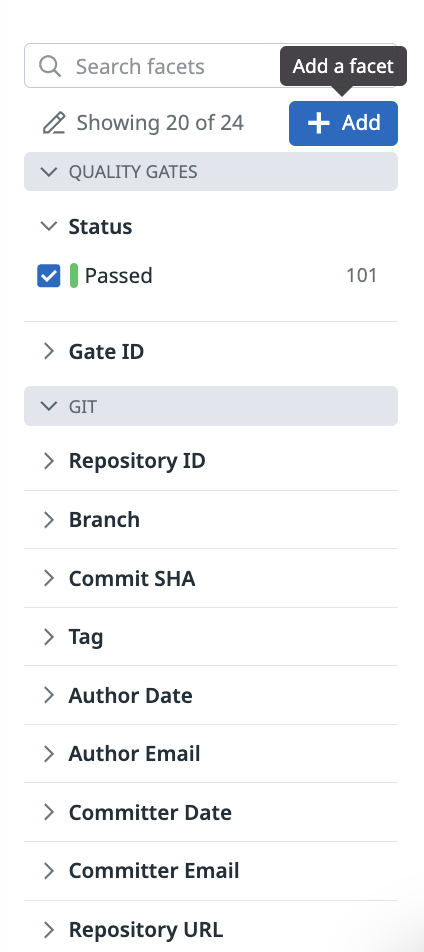Viewport: 424px width, 952px height.
Task: Expand the Gate ID facet
Action: click(211, 352)
